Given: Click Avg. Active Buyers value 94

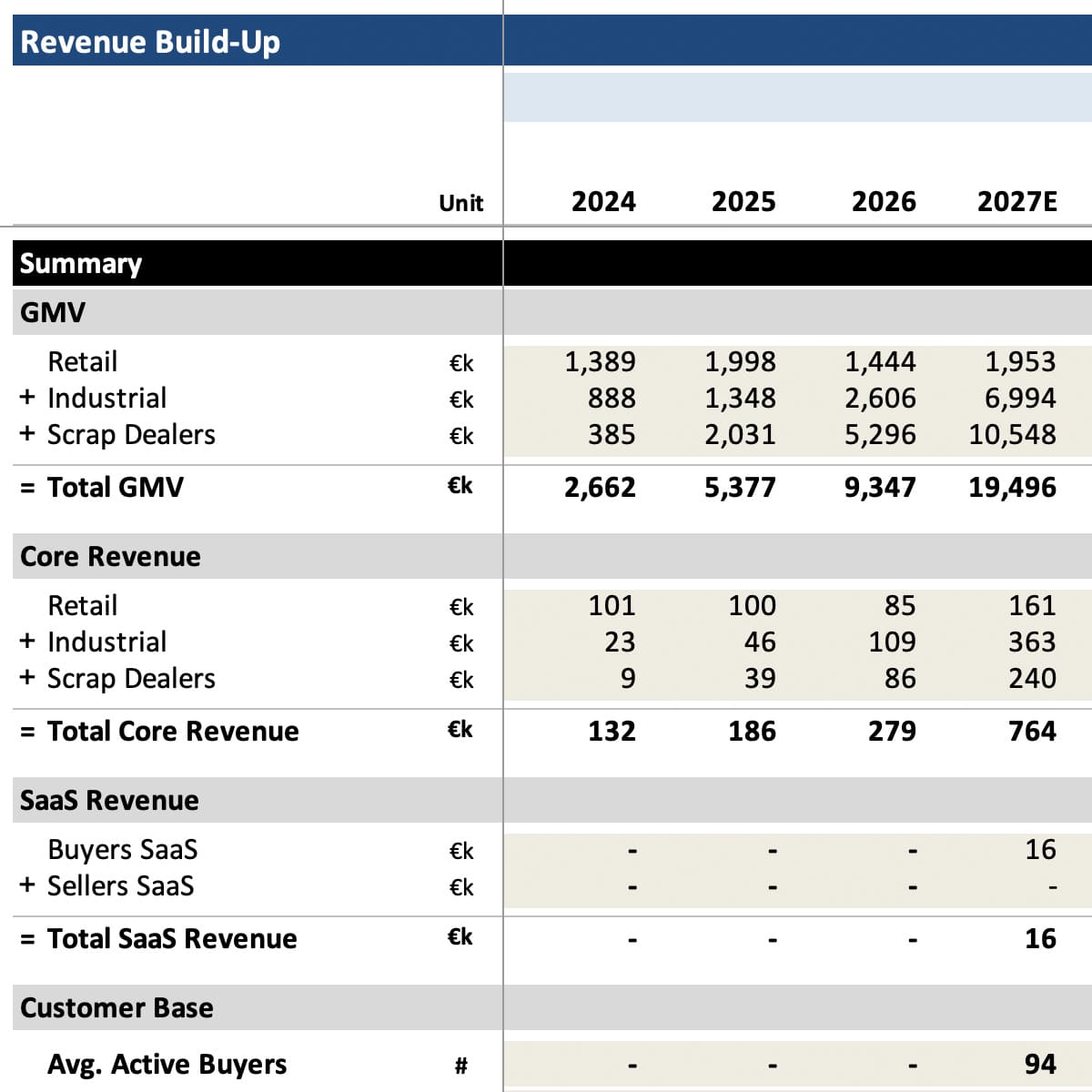Looking at the screenshot, I should pyautogui.click(x=1040, y=1064).
